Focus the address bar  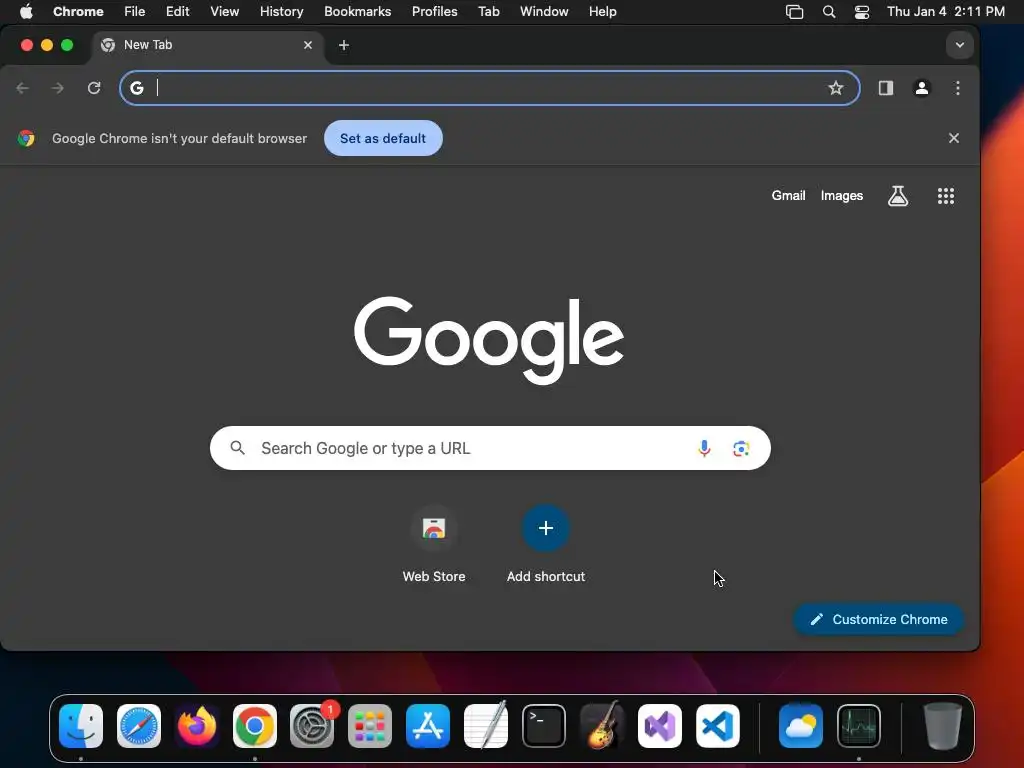[490, 88]
